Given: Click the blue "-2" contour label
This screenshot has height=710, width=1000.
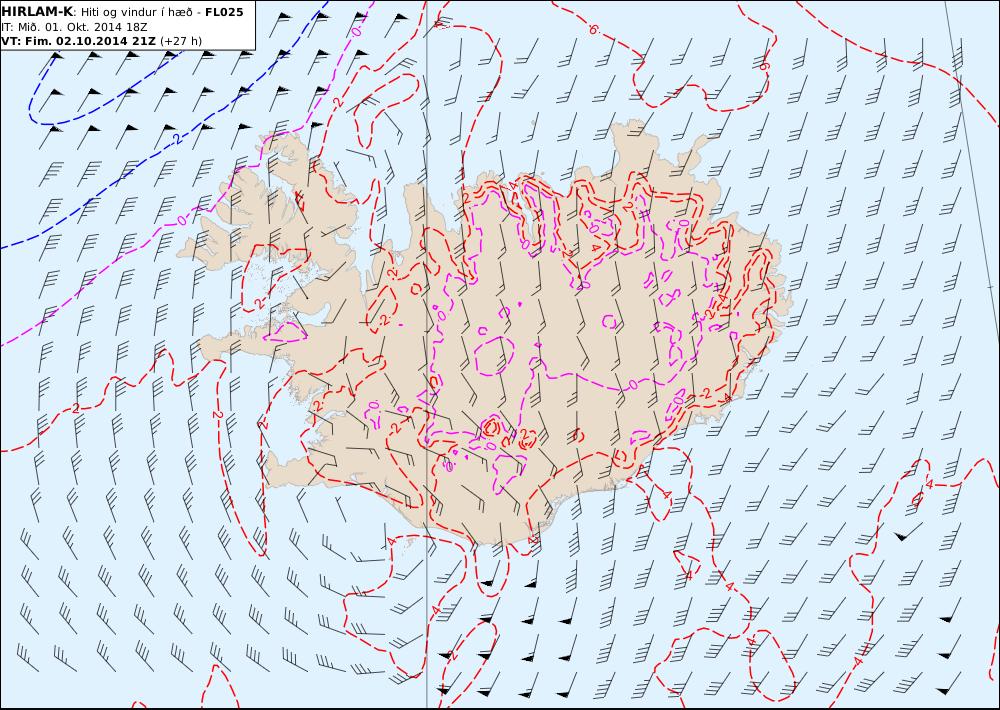Looking at the screenshot, I should 177,137.
